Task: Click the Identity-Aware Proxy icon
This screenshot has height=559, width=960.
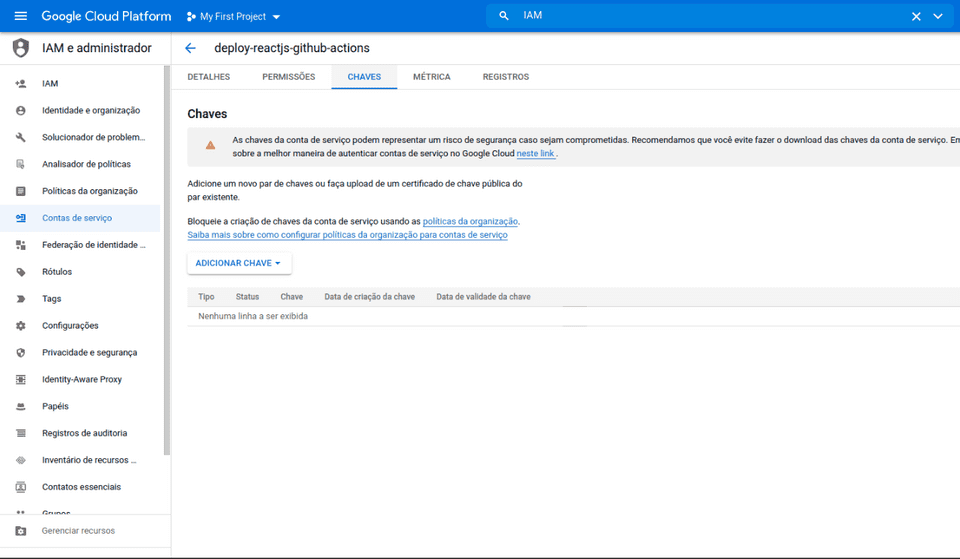Action: 21,380
